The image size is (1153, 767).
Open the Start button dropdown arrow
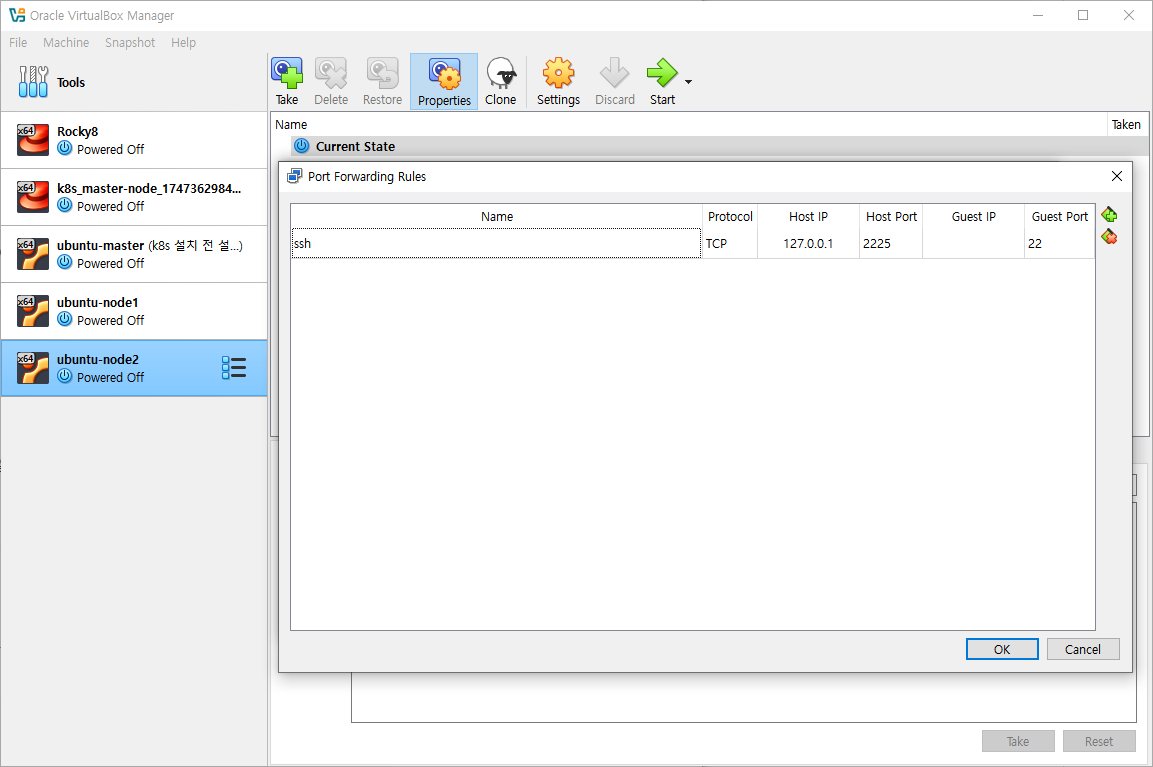tap(688, 82)
